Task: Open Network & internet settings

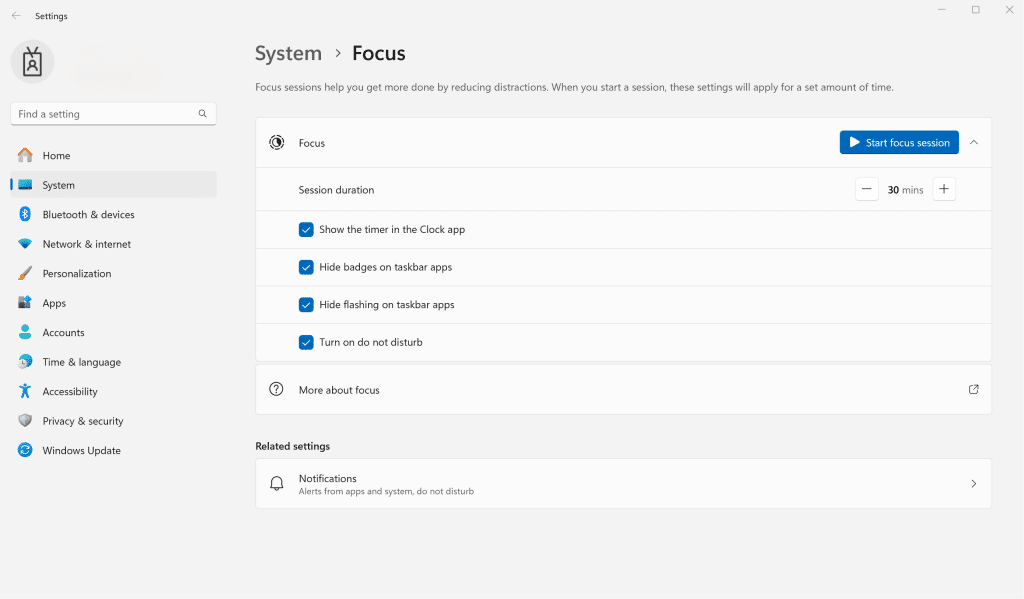Action: (x=114, y=244)
